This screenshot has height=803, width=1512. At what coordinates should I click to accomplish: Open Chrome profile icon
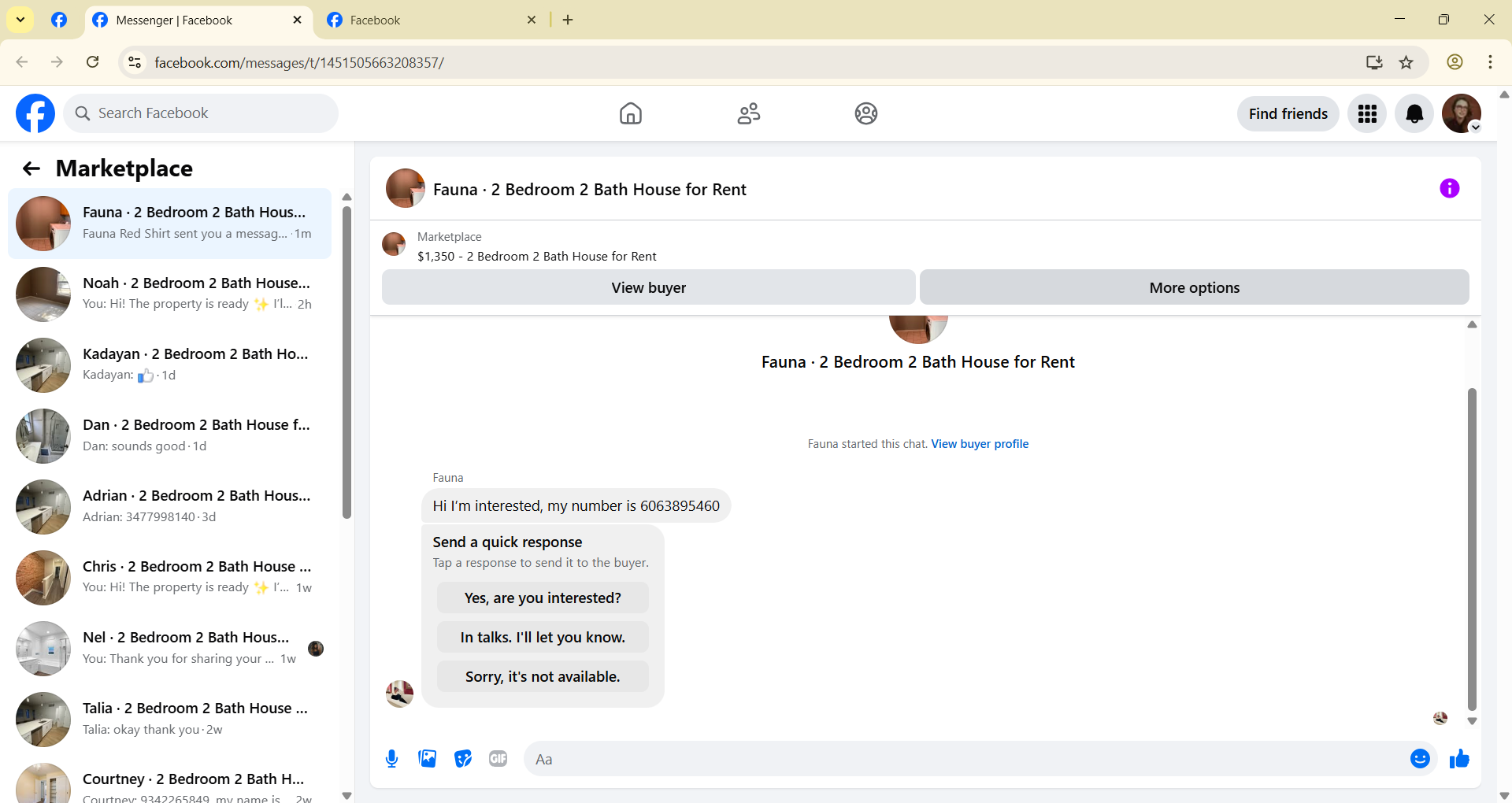pyautogui.click(x=1455, y=62)
